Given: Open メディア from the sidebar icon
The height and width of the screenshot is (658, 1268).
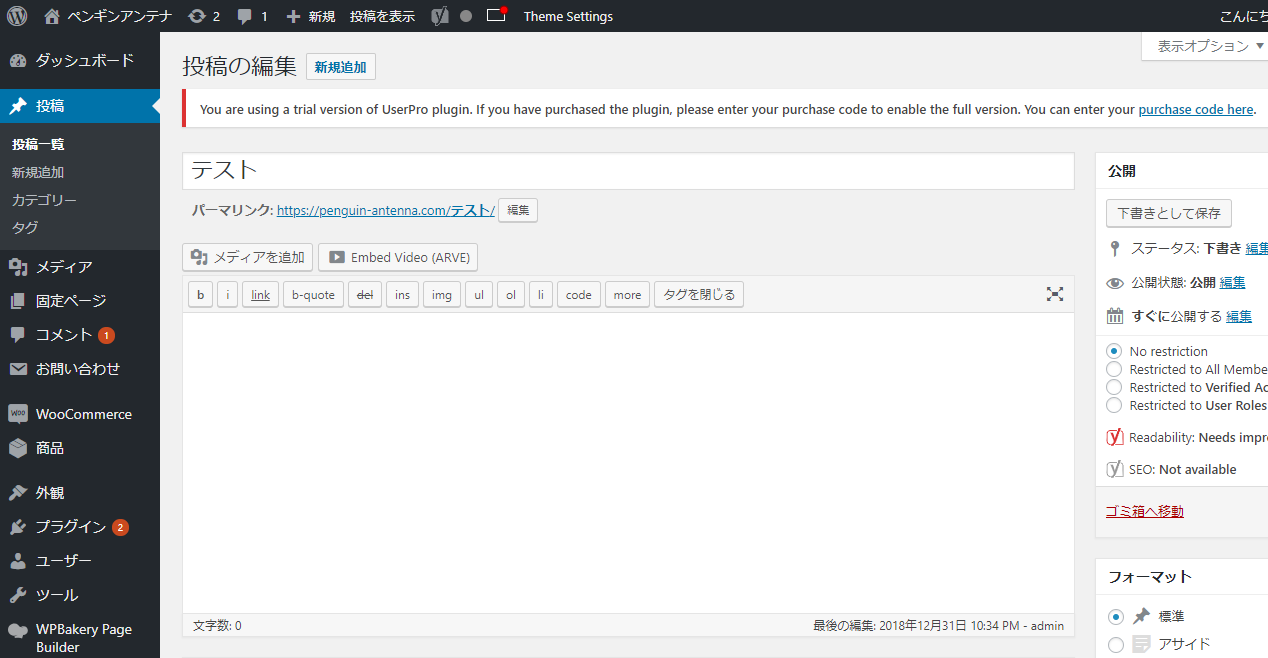Looking at the screenshot, I should point(18,266).
